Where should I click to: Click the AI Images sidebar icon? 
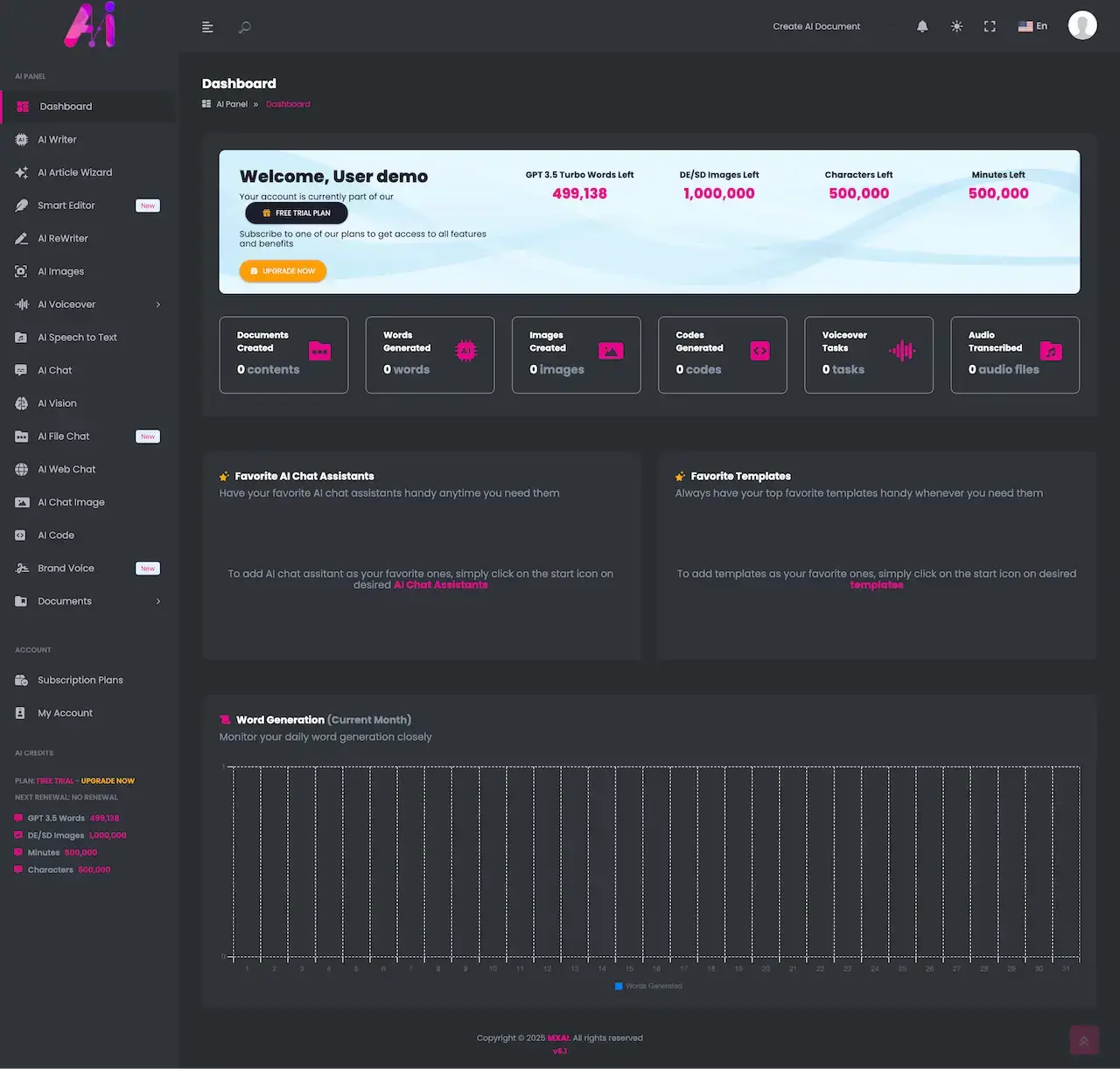click(21, 271)
